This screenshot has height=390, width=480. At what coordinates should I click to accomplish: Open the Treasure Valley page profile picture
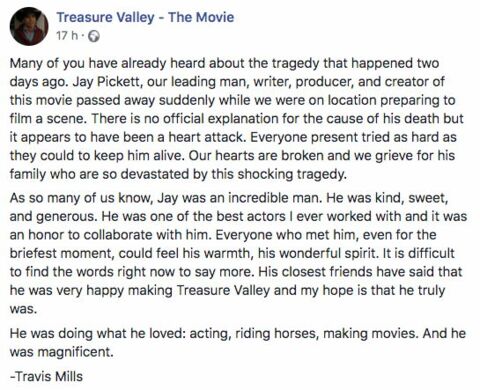29,26
